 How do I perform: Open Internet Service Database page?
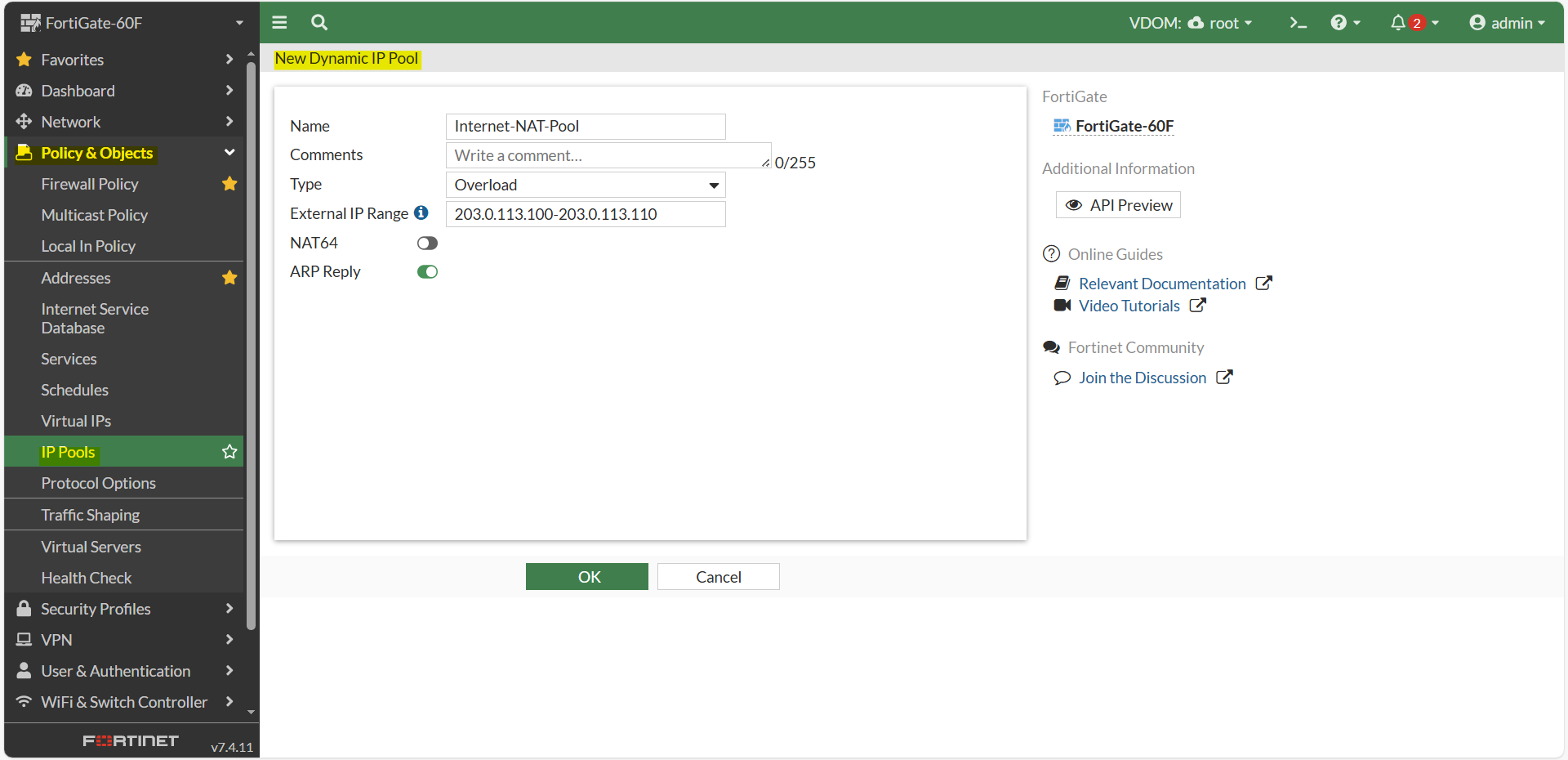click(95, 319)
